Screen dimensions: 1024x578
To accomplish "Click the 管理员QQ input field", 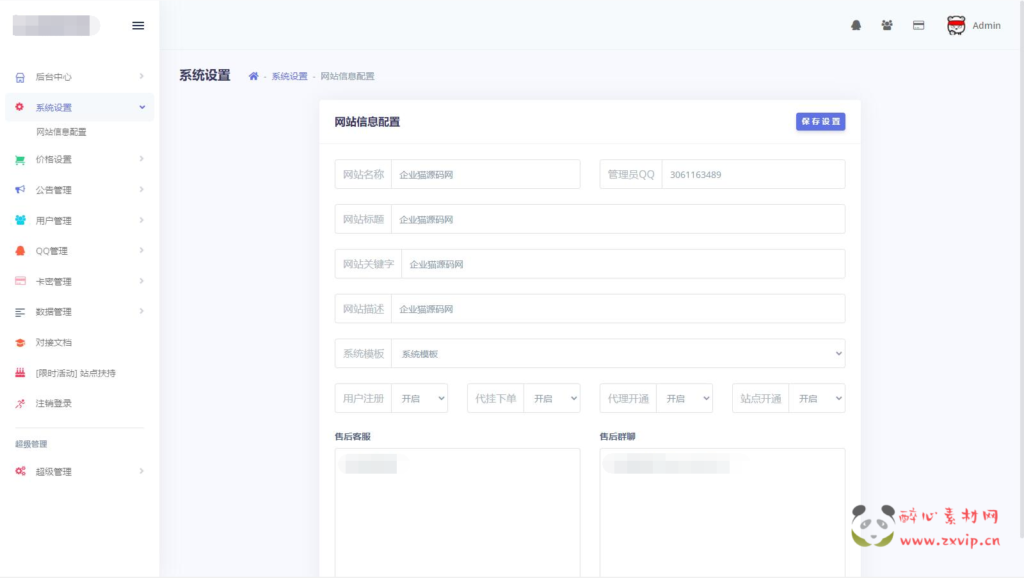I will 752,174.
